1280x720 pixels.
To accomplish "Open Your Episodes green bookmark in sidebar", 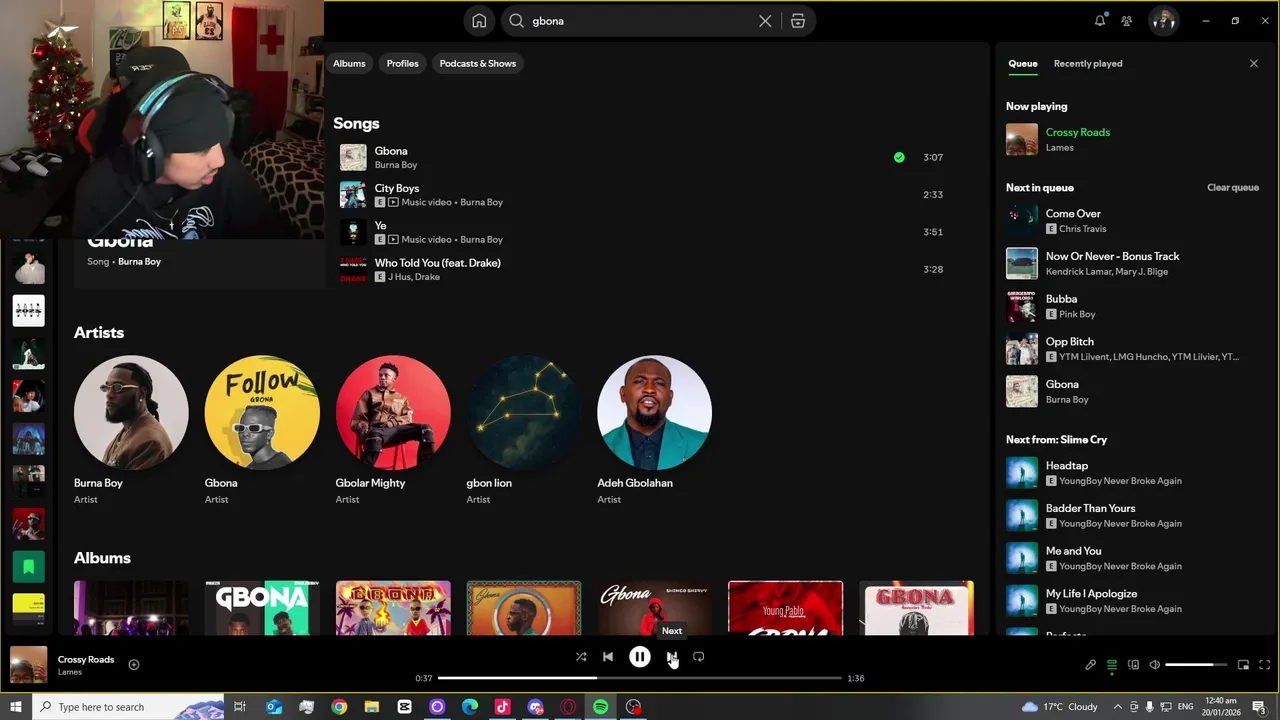I will [29, 567].
